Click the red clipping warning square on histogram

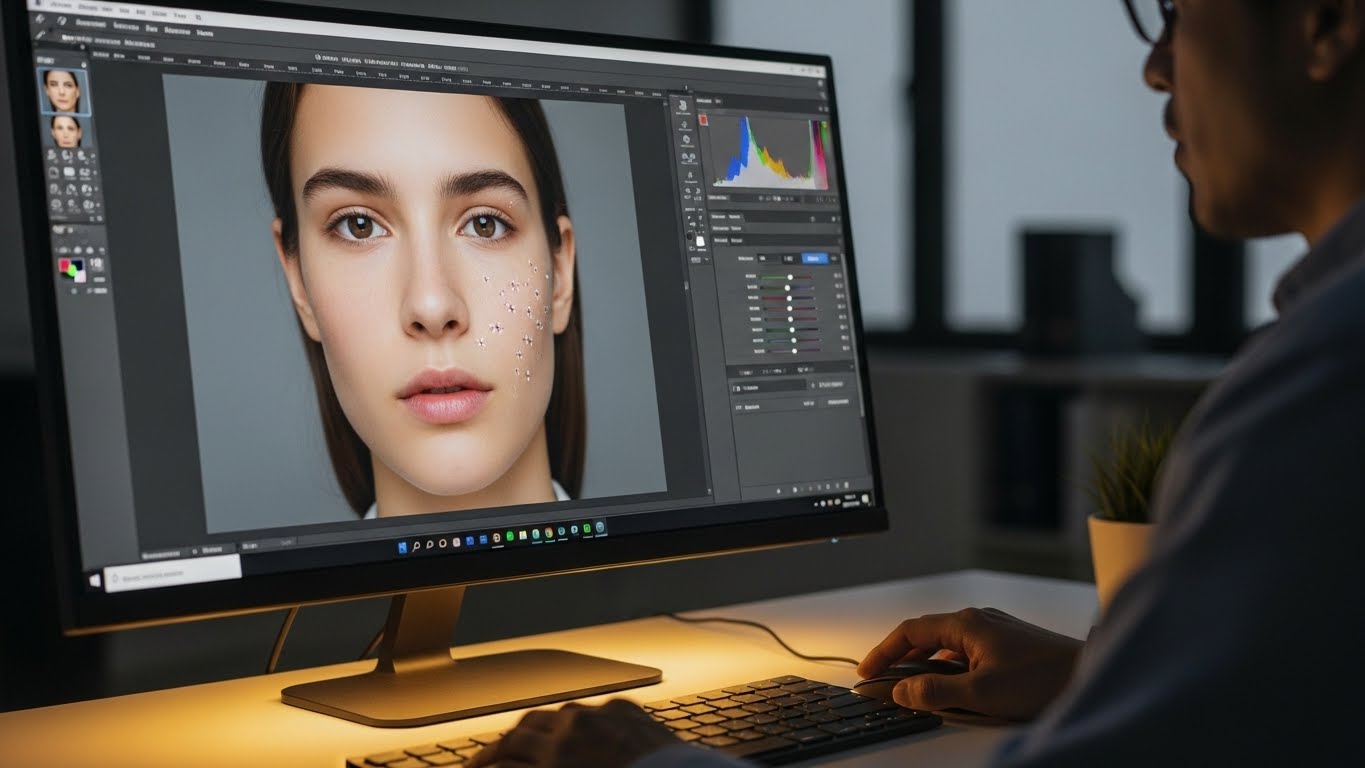point(703,120)
